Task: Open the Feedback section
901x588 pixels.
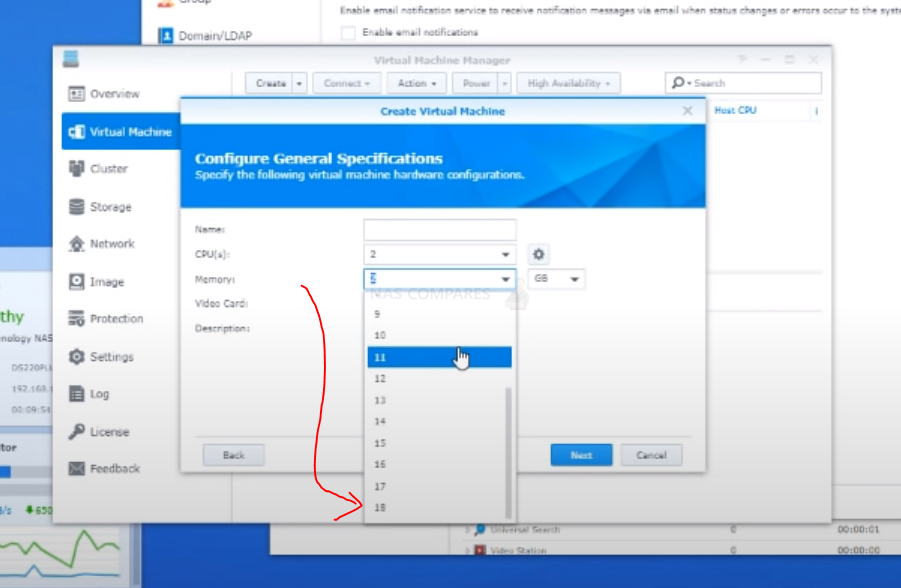Action: [x=105, y=468]
